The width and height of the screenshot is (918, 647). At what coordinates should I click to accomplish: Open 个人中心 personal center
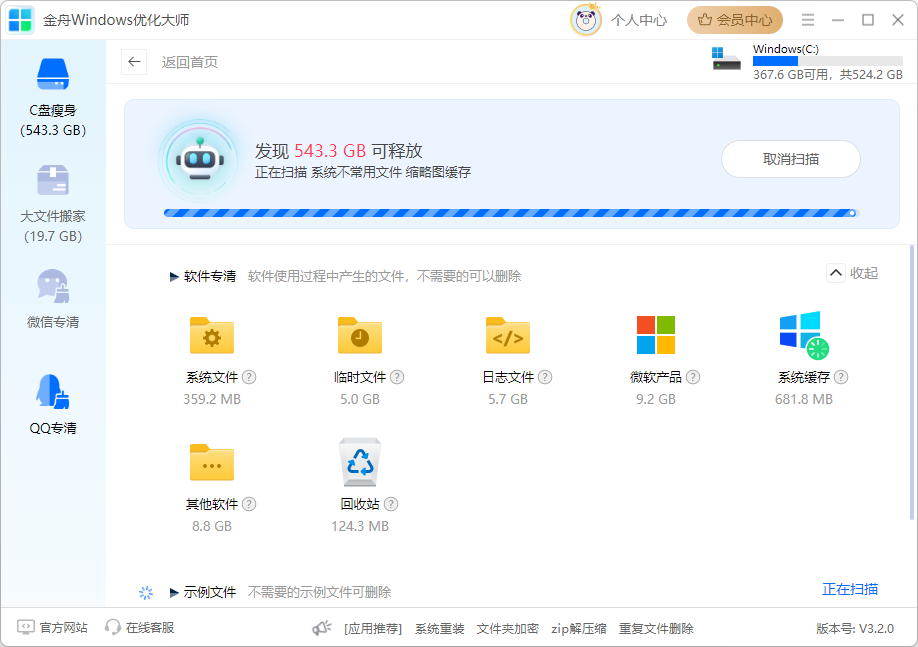tap(639, 20)
